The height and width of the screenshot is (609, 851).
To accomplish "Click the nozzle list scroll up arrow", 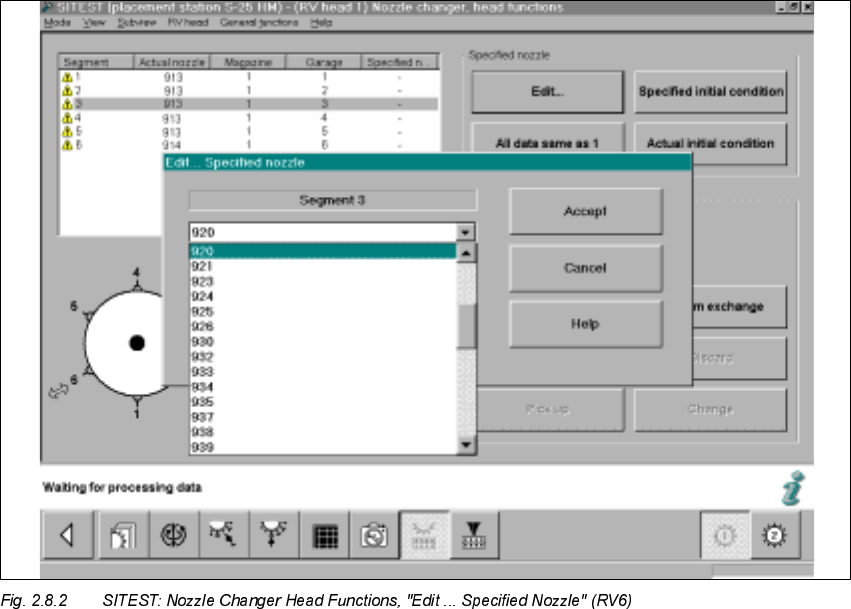I will [466, 253].
